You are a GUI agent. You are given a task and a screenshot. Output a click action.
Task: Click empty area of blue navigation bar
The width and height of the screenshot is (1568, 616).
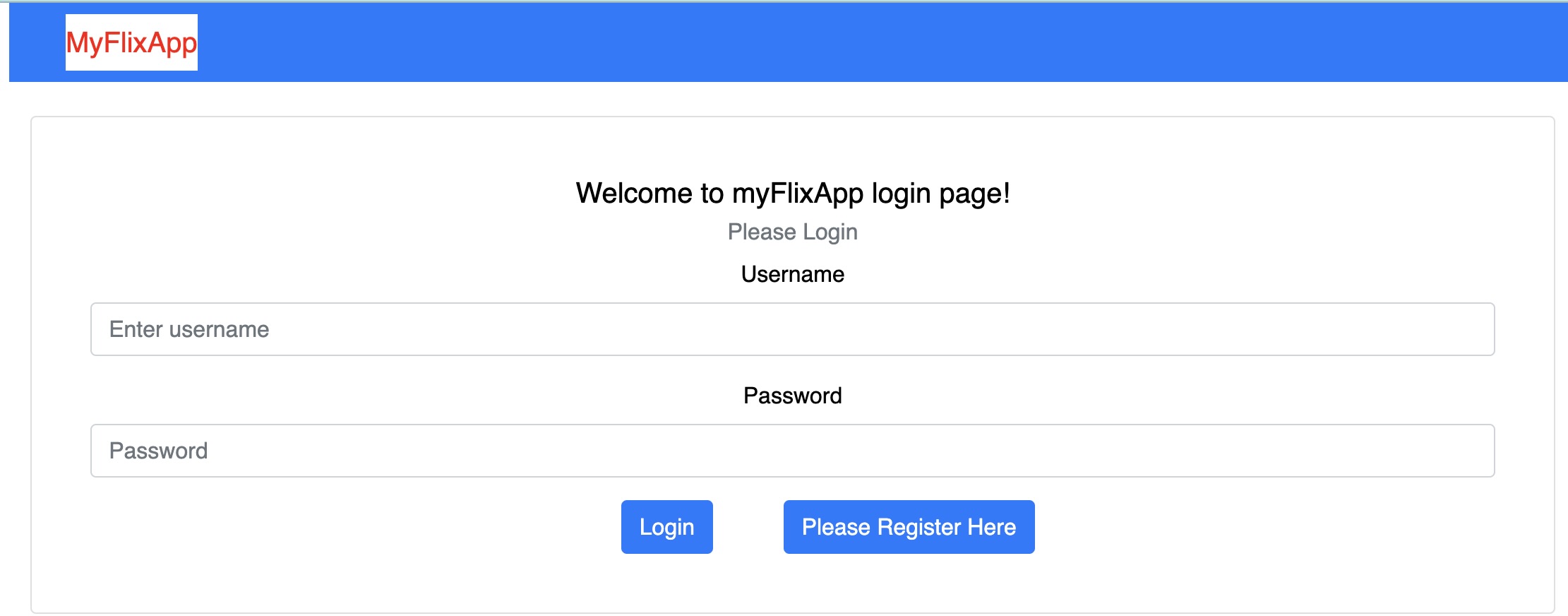click(x=847, y=42)
